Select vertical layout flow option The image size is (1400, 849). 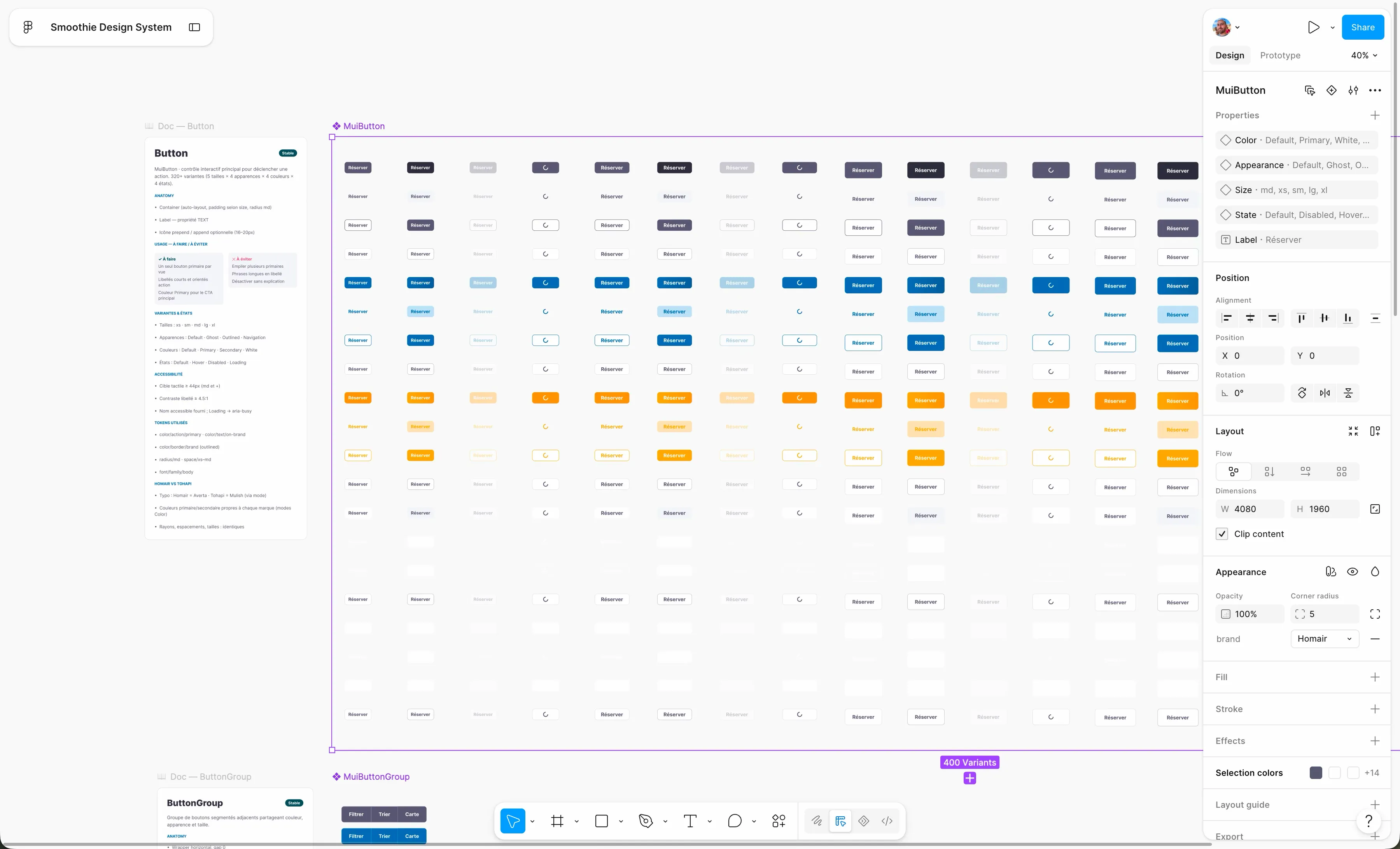pos(1269,471)
